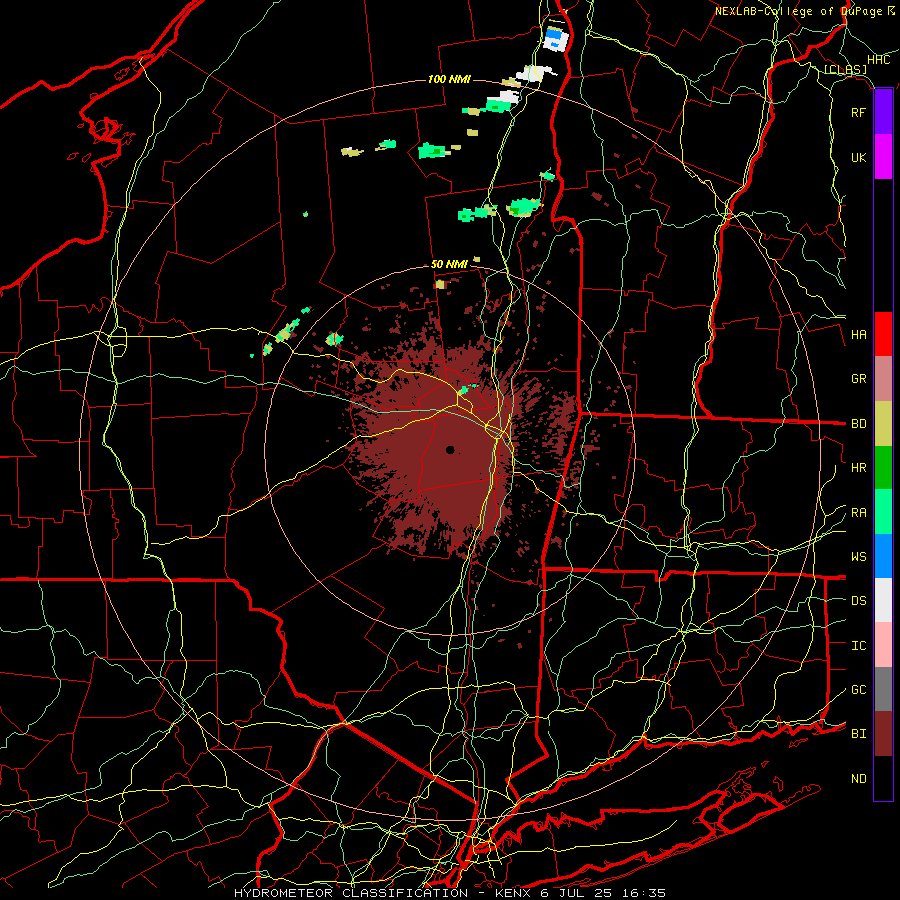Click the [CLAS] units label
The width and height of the screenshot is (900, 900).
pos(845,70)
